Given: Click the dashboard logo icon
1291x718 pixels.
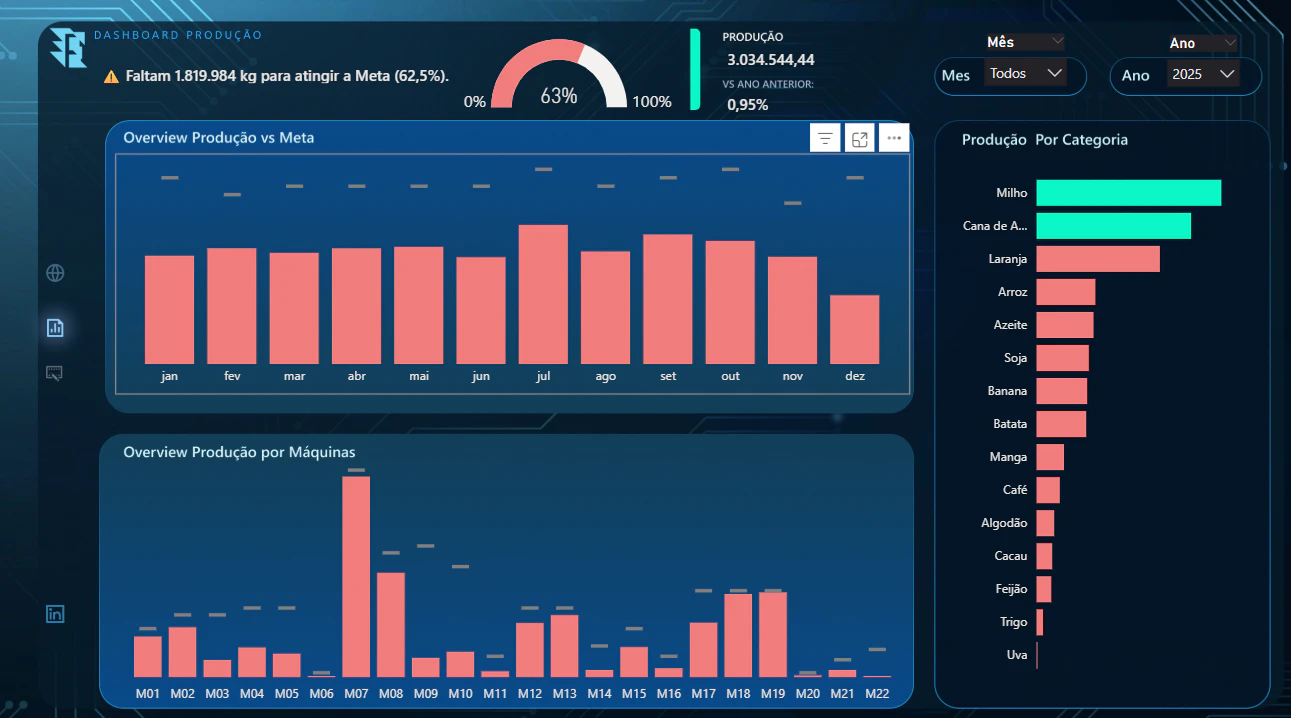Looking at the screenshot, I should [68, 47].
